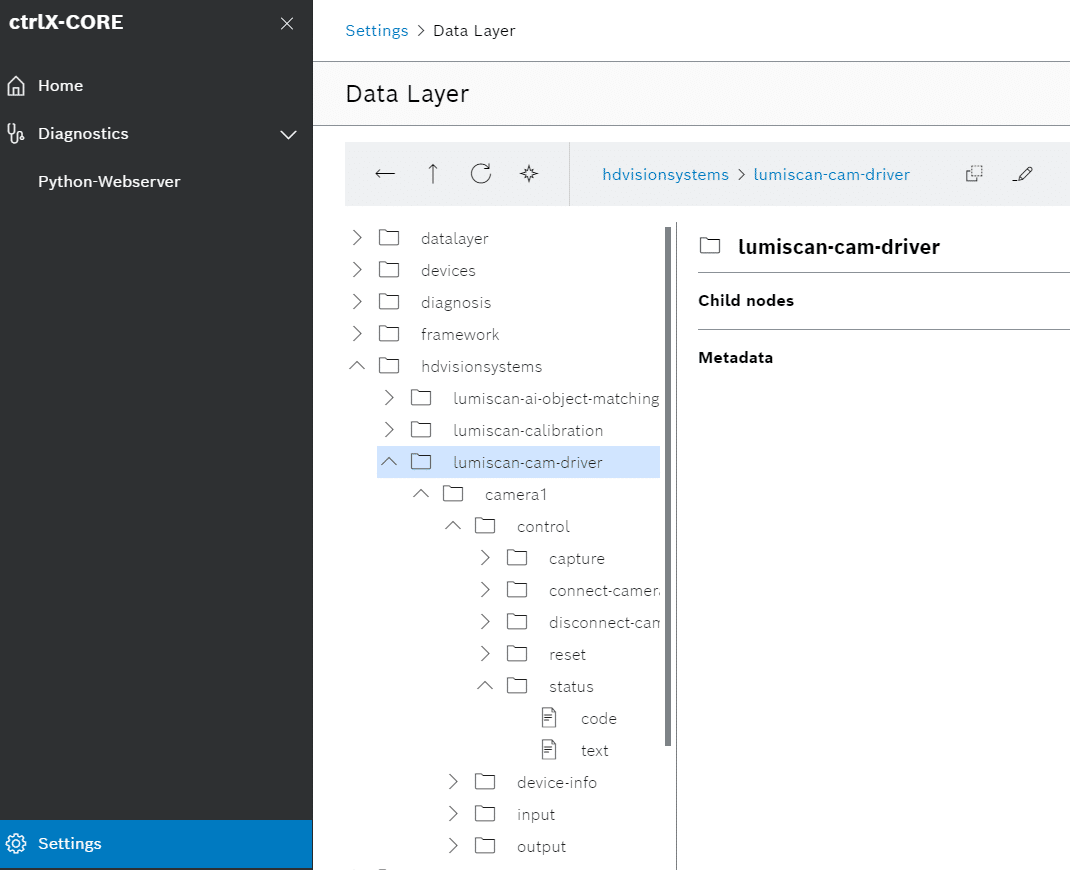Refresh the Data Layer tree
Screen dimensions: 1070x870
pos(481,174)
